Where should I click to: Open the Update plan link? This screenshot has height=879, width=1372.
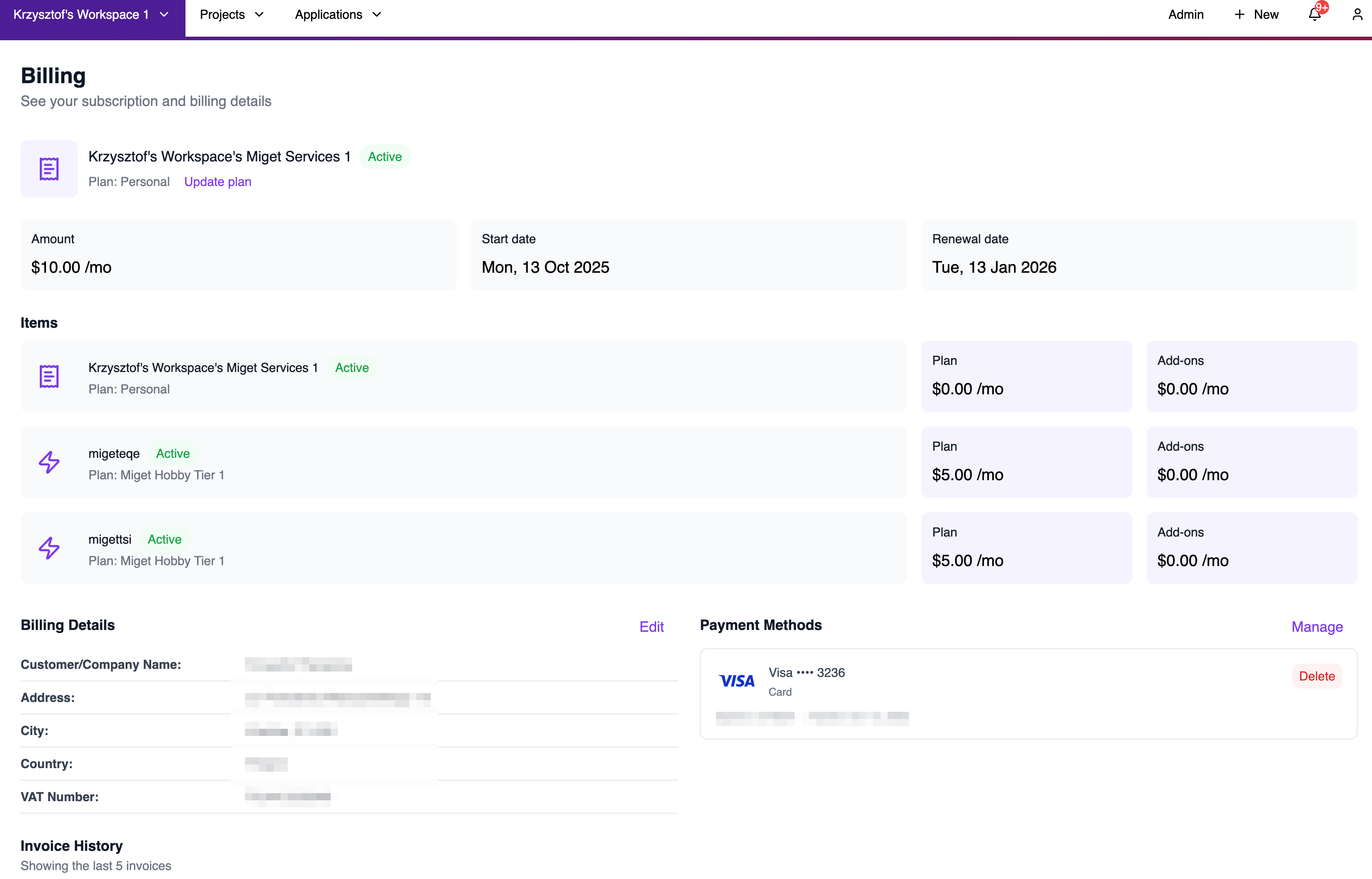click(217, 182)
